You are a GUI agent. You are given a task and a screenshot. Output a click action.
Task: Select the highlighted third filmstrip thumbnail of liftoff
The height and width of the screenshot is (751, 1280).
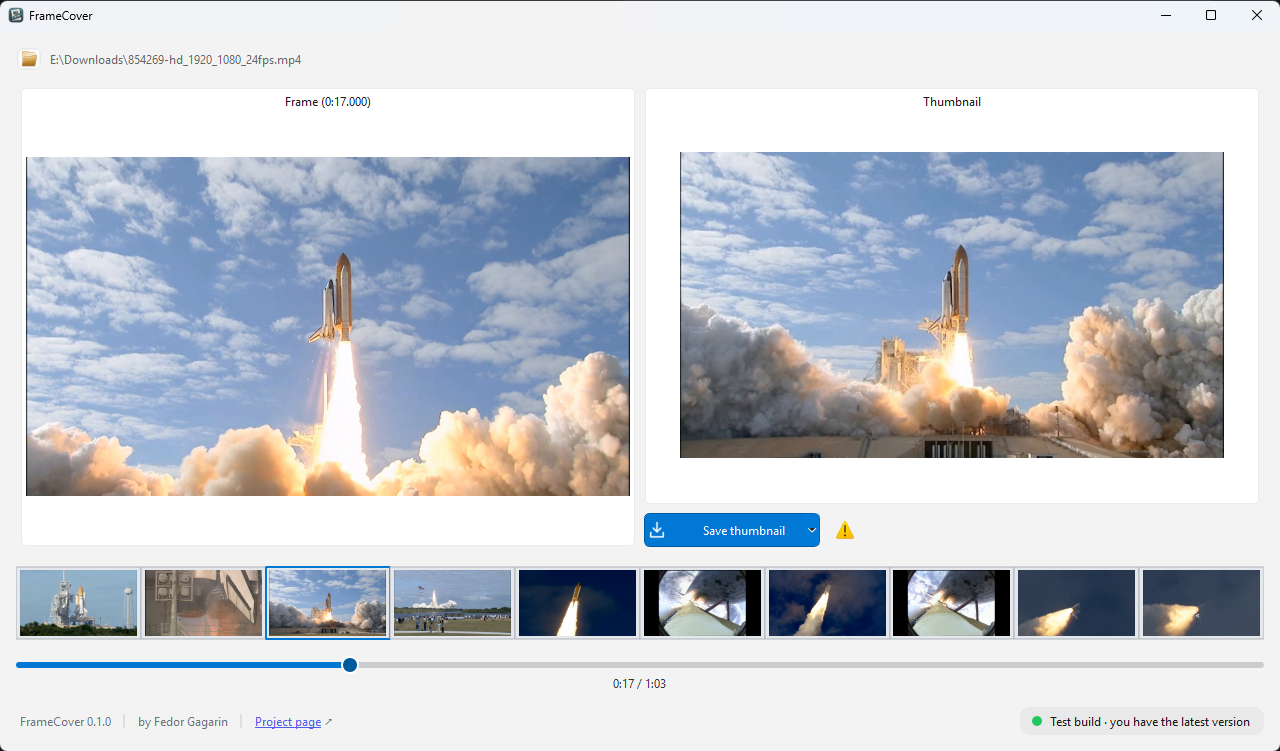[328, 603]
